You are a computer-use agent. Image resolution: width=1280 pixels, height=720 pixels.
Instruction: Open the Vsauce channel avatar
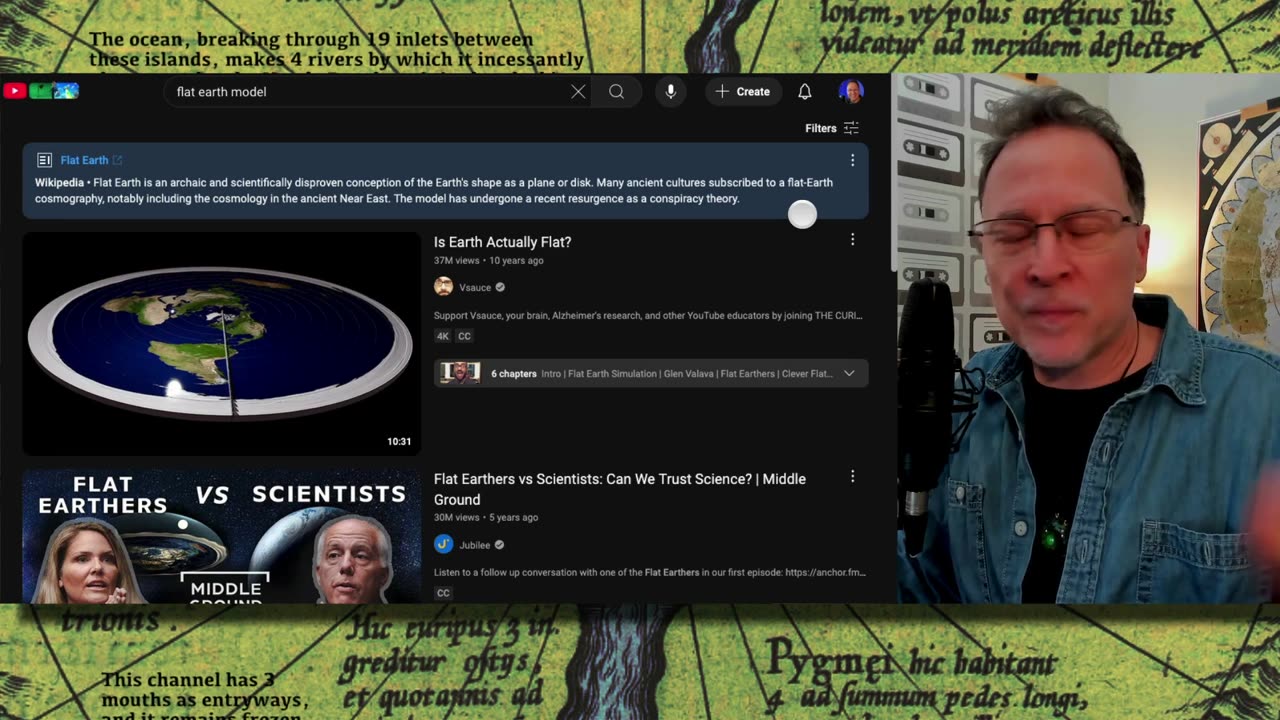click(x=443, y=287)
